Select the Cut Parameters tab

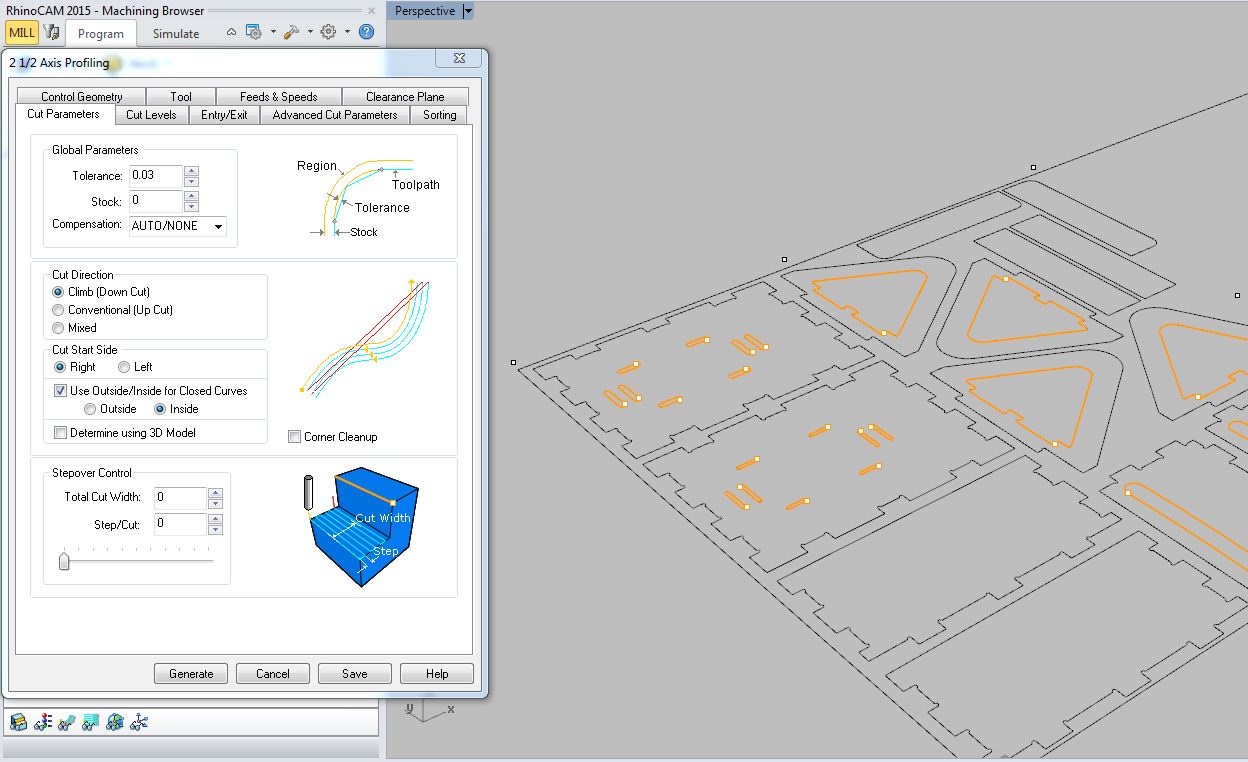pyautogui.click(x=64, y=114)
